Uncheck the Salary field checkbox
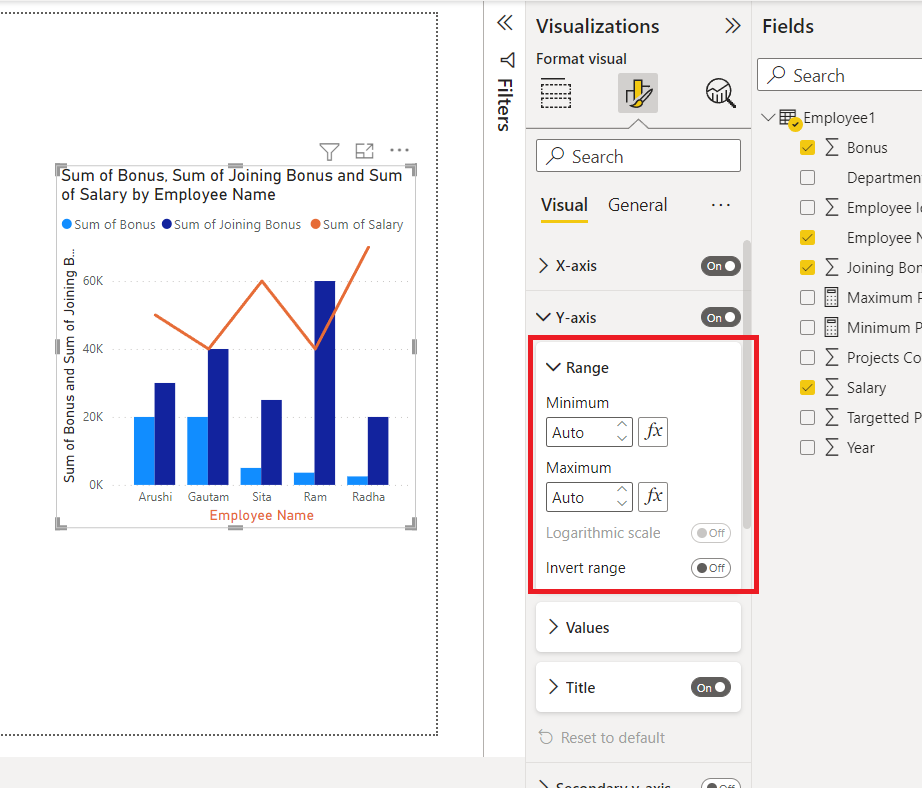922x788 pixels. (x=807, y=388)
